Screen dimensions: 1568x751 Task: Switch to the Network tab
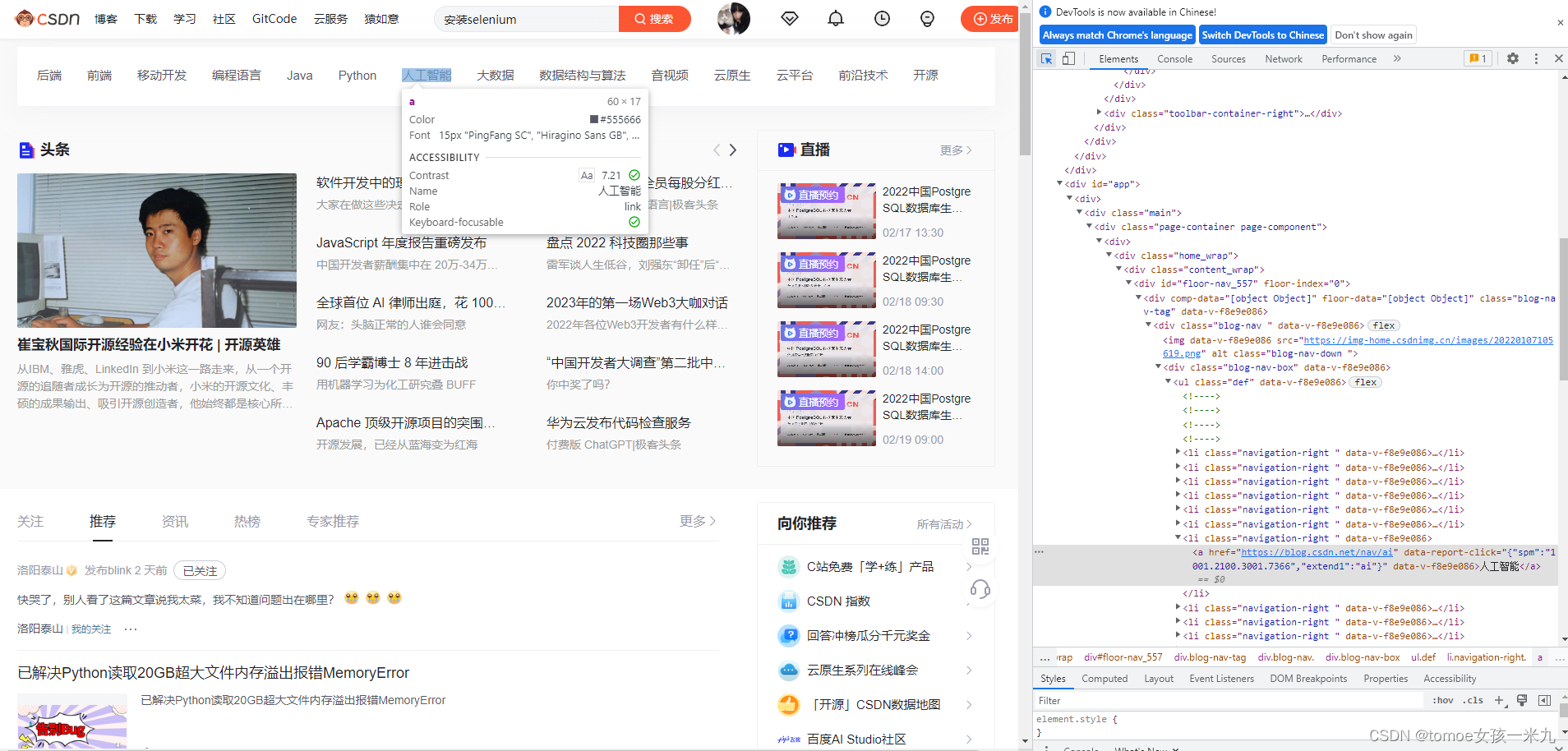(1284, 59)
